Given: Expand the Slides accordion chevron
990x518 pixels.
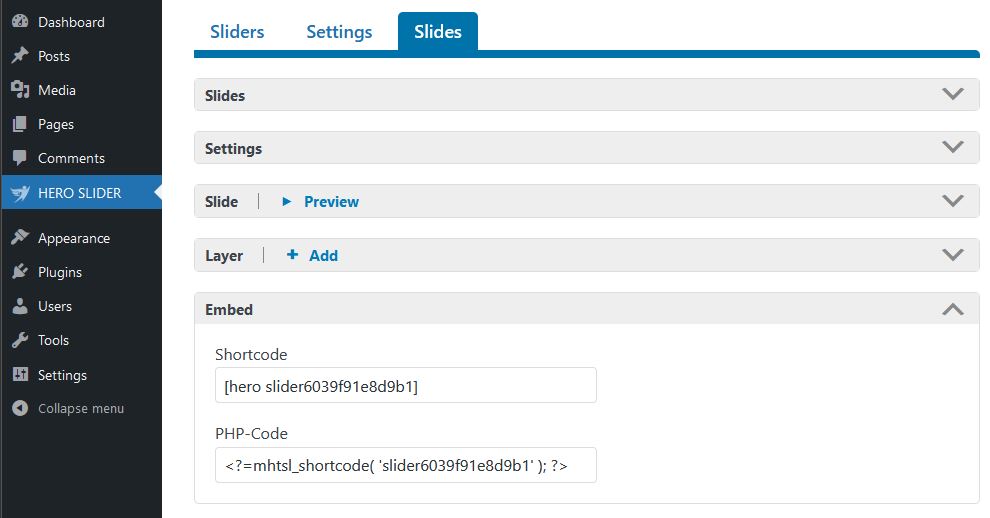Looking at the screenshot, I should 953,94.
